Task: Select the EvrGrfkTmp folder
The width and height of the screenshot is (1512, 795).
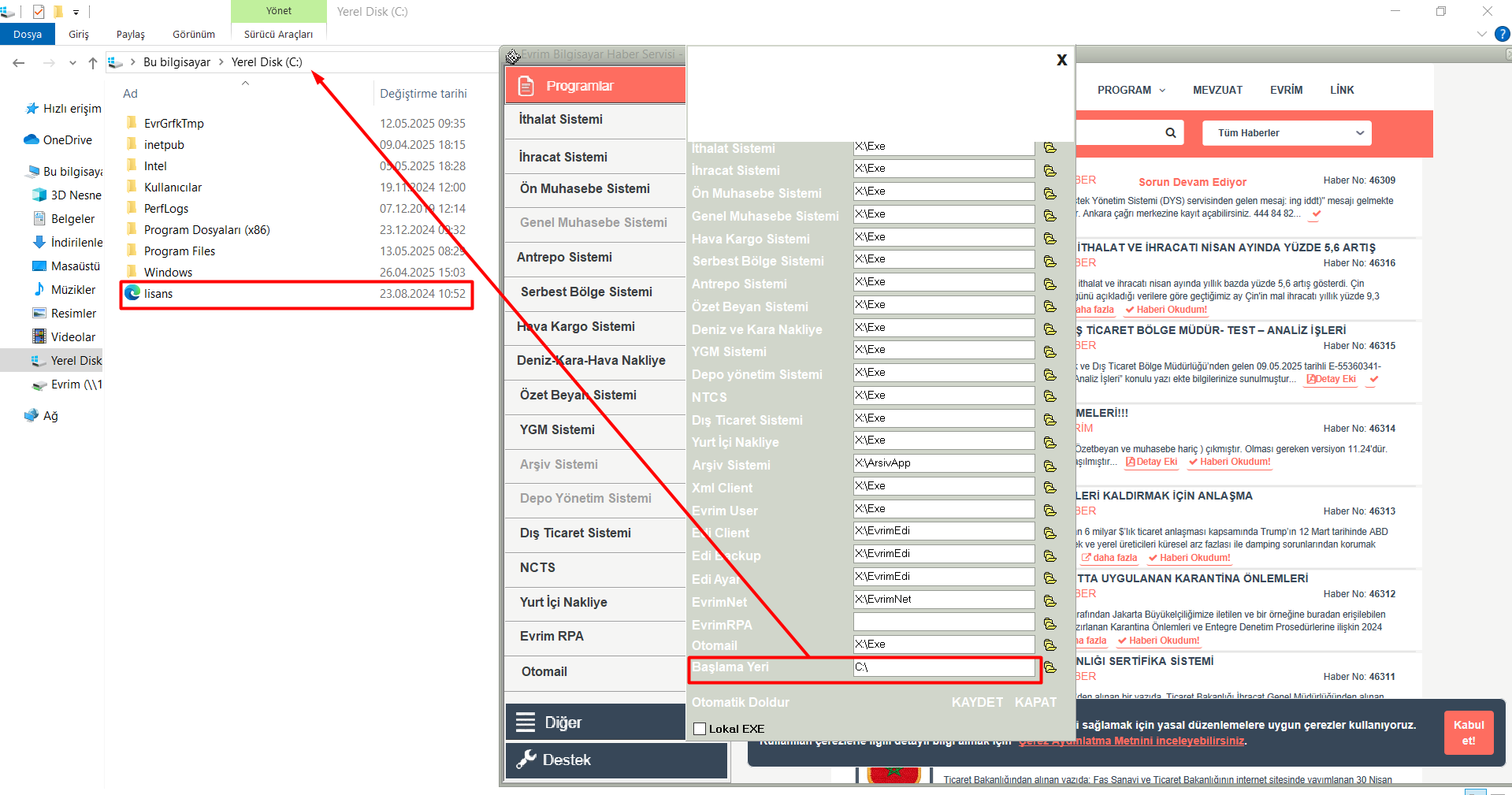Action: coord(174,124)
